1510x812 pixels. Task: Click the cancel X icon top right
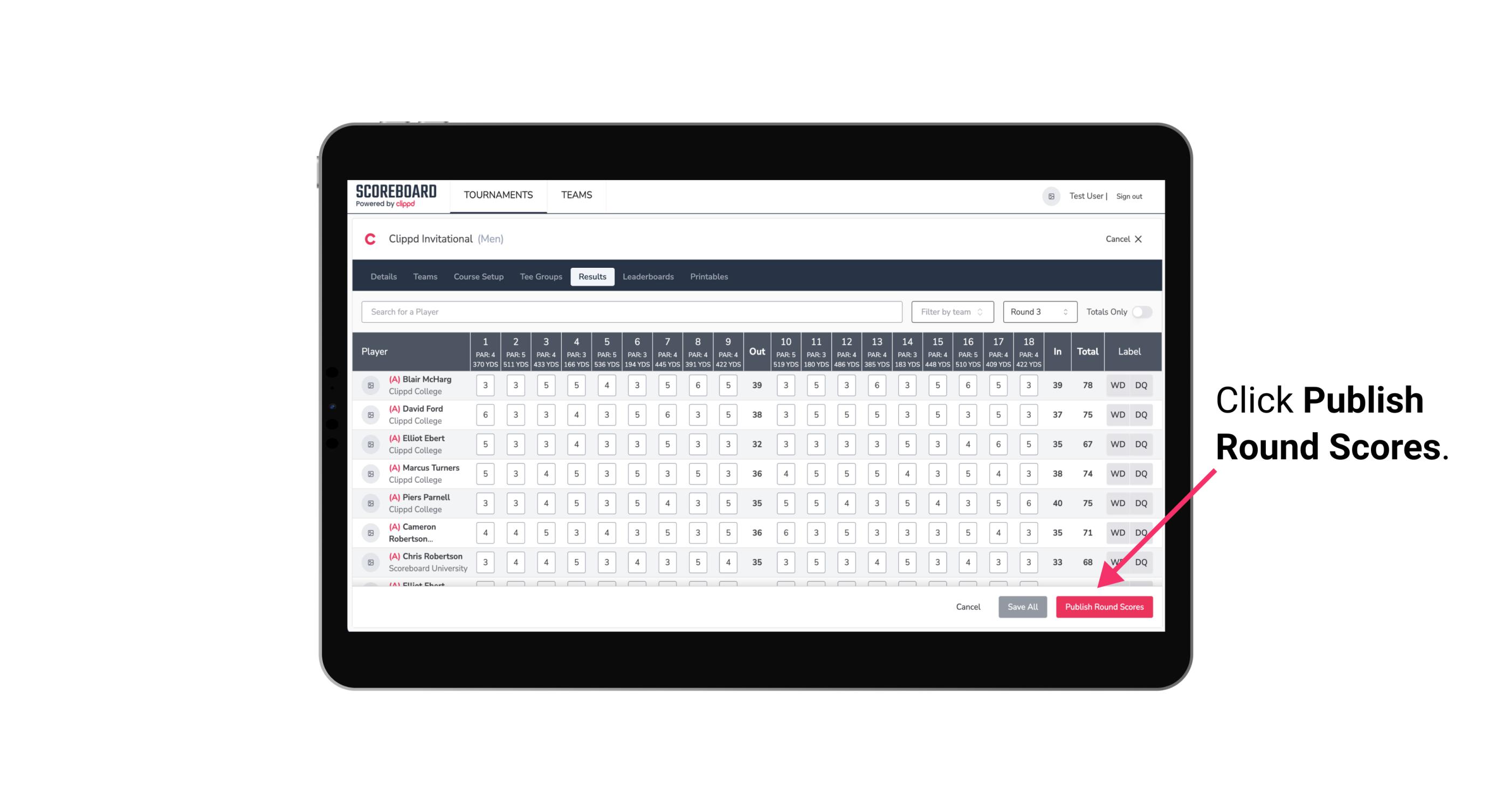click(x=1138, y=239)
